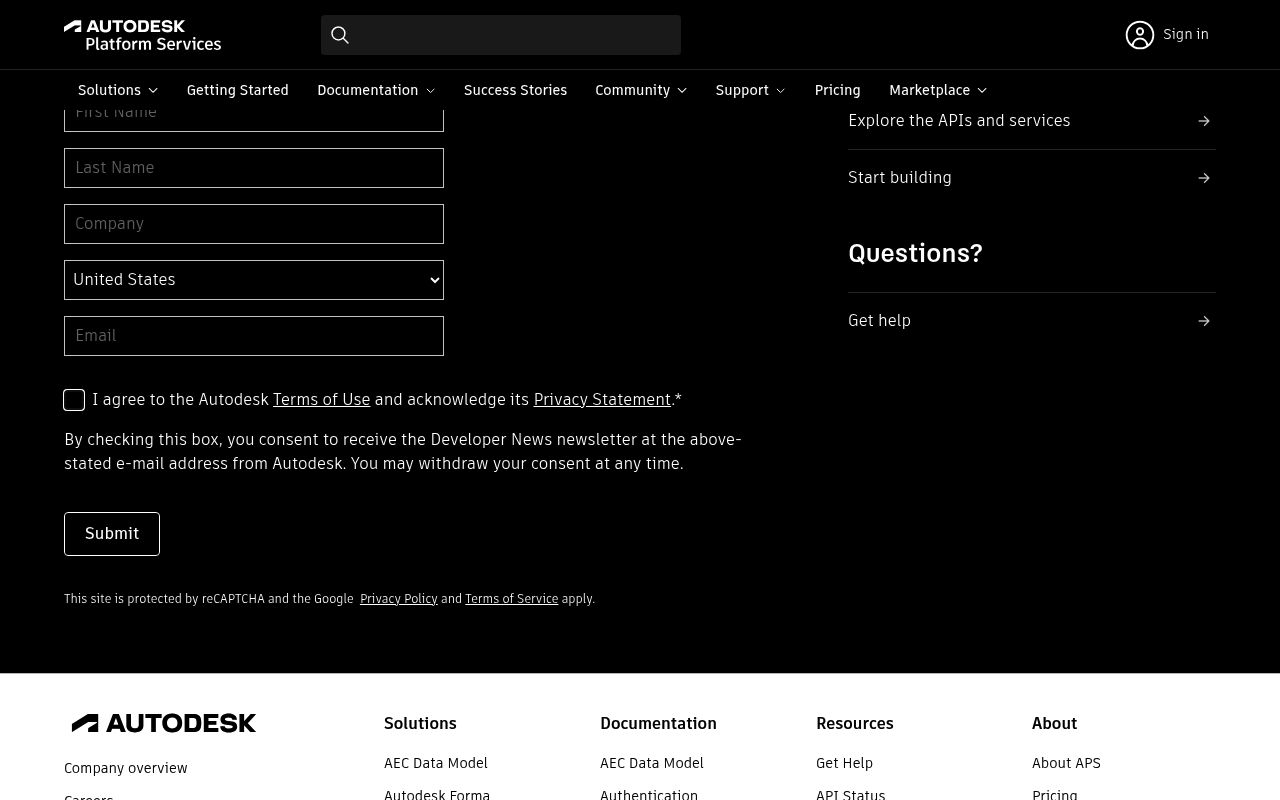The width and height of the screenshot is (1280, 800).
Task: Check the Terms of Use agreement checkbox
Action: (74, 400)
